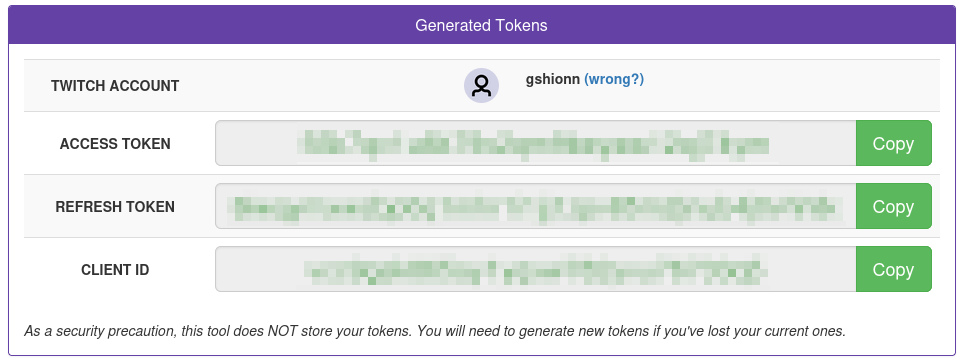The image size is (960, 363).
Task: Copy the Client ID value
Action: point(893,269)
